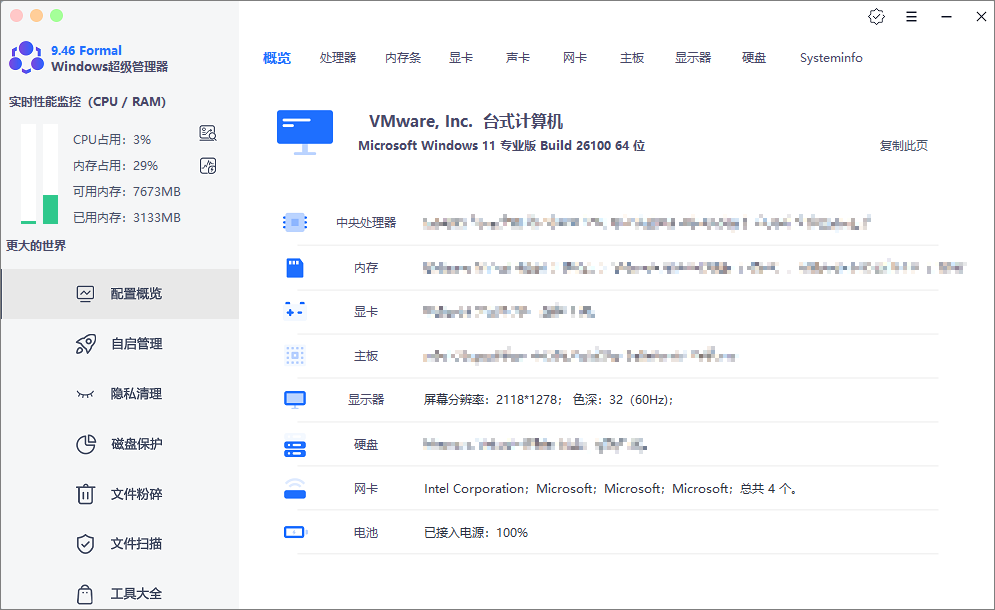
Task: Click the Windows超级管理器 app logo
Action: click(x=26, y=58)
